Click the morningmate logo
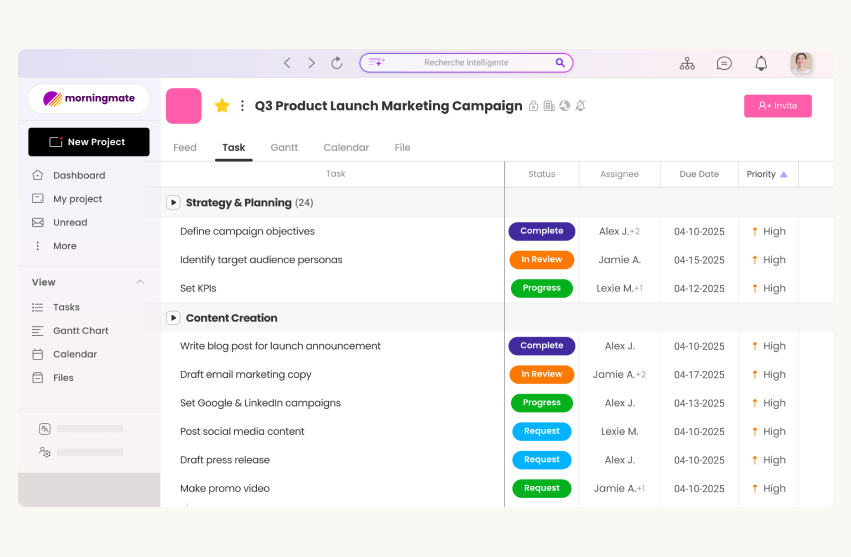The height and width of the screenshot is (557, 851). pyautogui.click(x=89, y=98)
